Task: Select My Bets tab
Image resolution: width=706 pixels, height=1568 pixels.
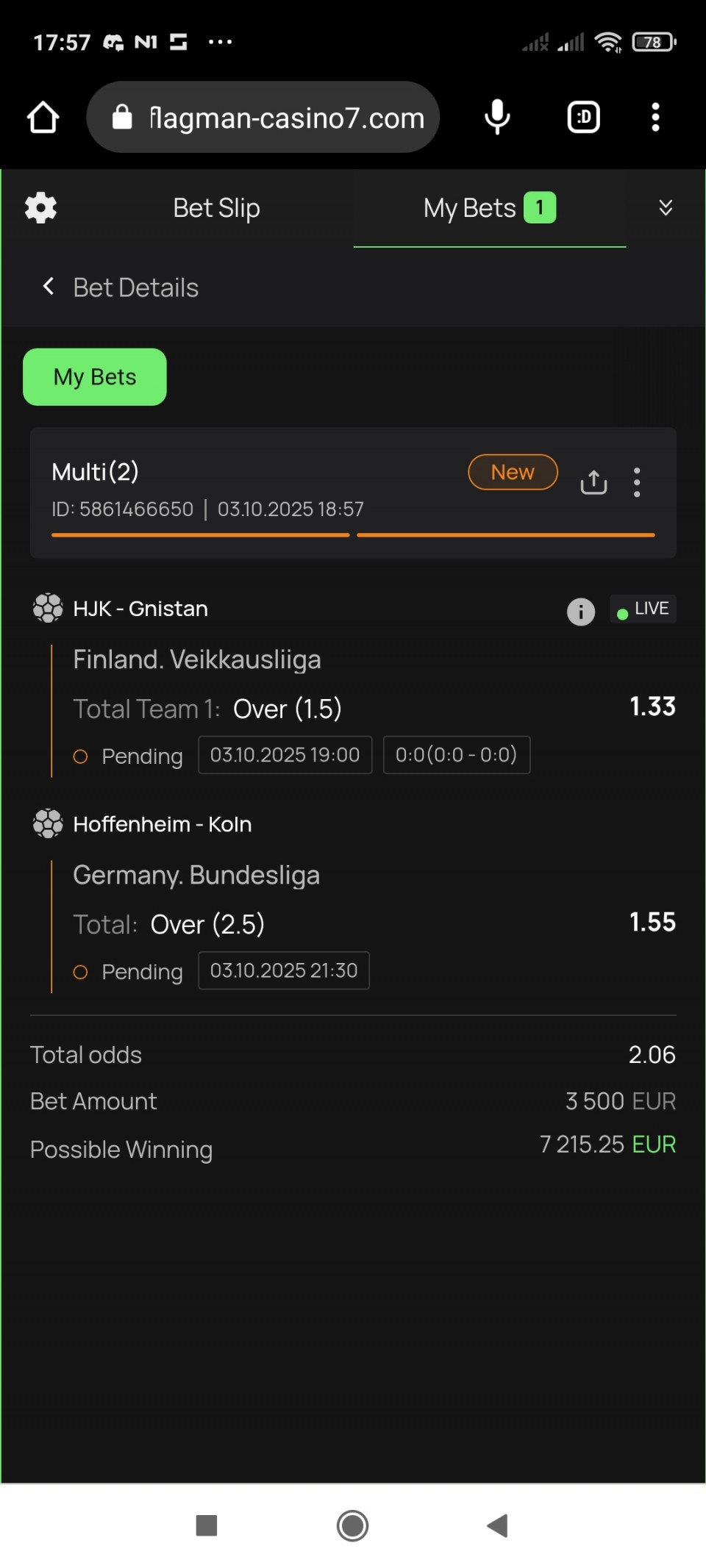Action: point(489,208)
